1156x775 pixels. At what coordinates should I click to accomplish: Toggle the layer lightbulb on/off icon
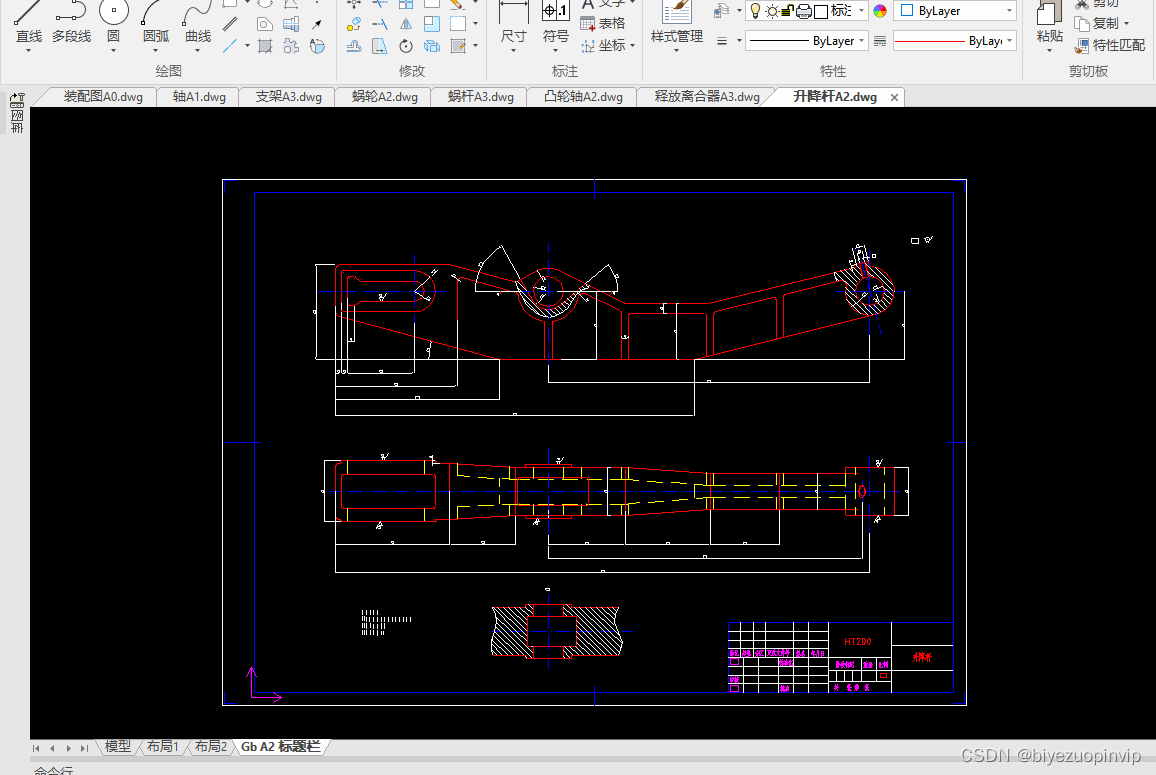(755, 10)
